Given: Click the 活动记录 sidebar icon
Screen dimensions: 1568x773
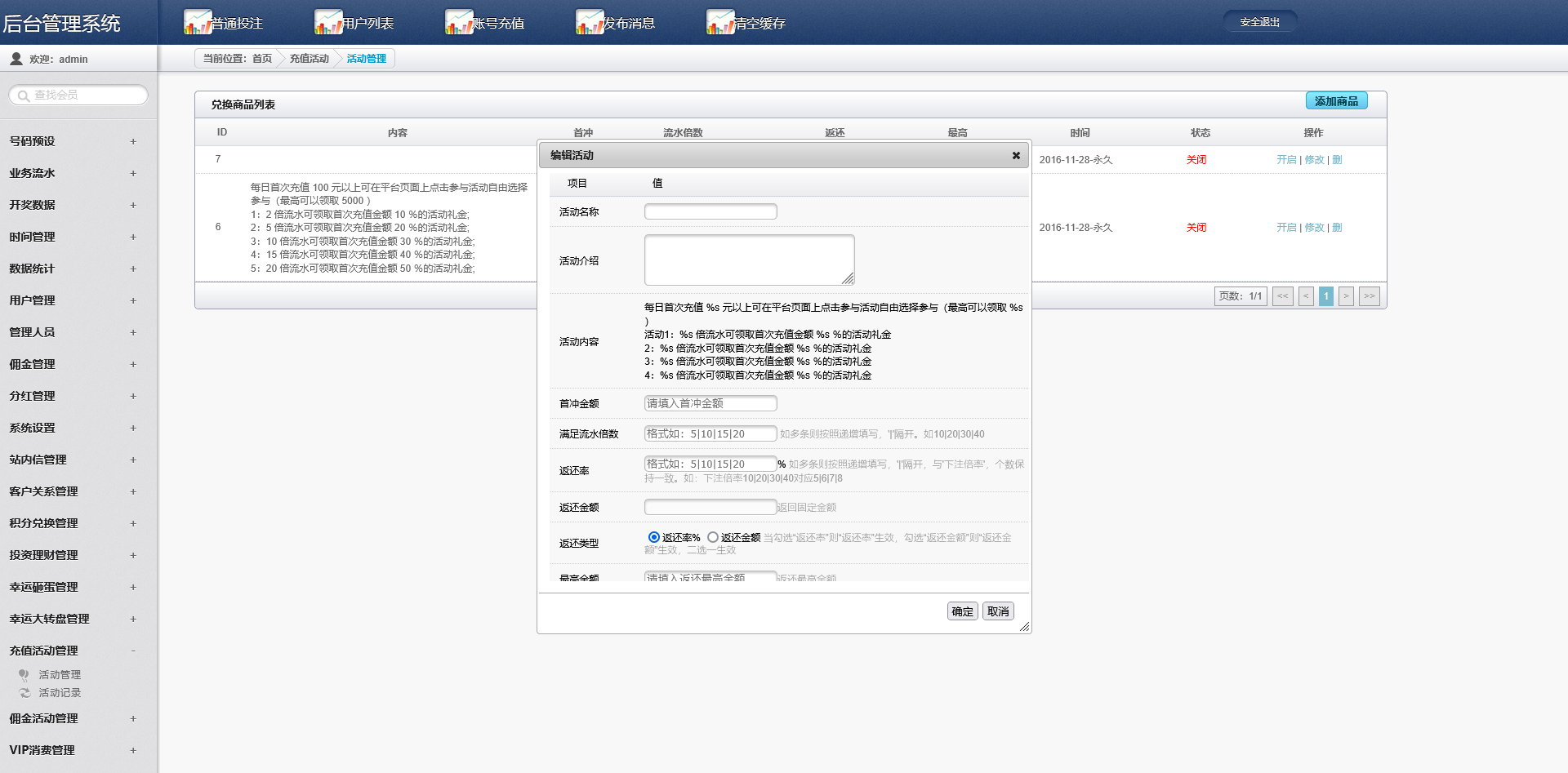Looking at the screenshot, I should [x=24, y=693].
